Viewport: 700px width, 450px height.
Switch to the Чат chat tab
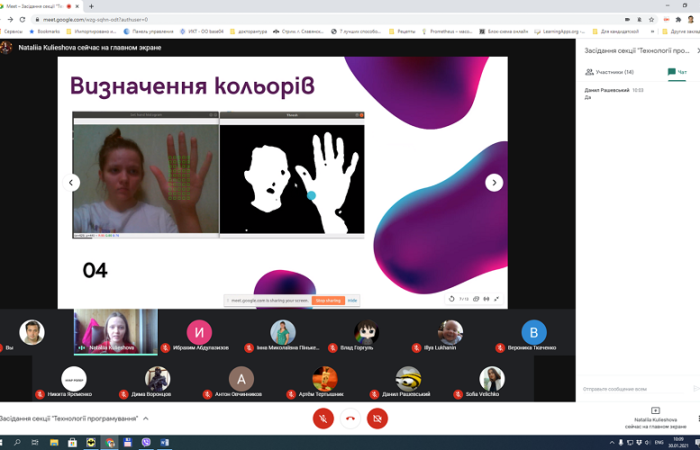tap(677, 72)
